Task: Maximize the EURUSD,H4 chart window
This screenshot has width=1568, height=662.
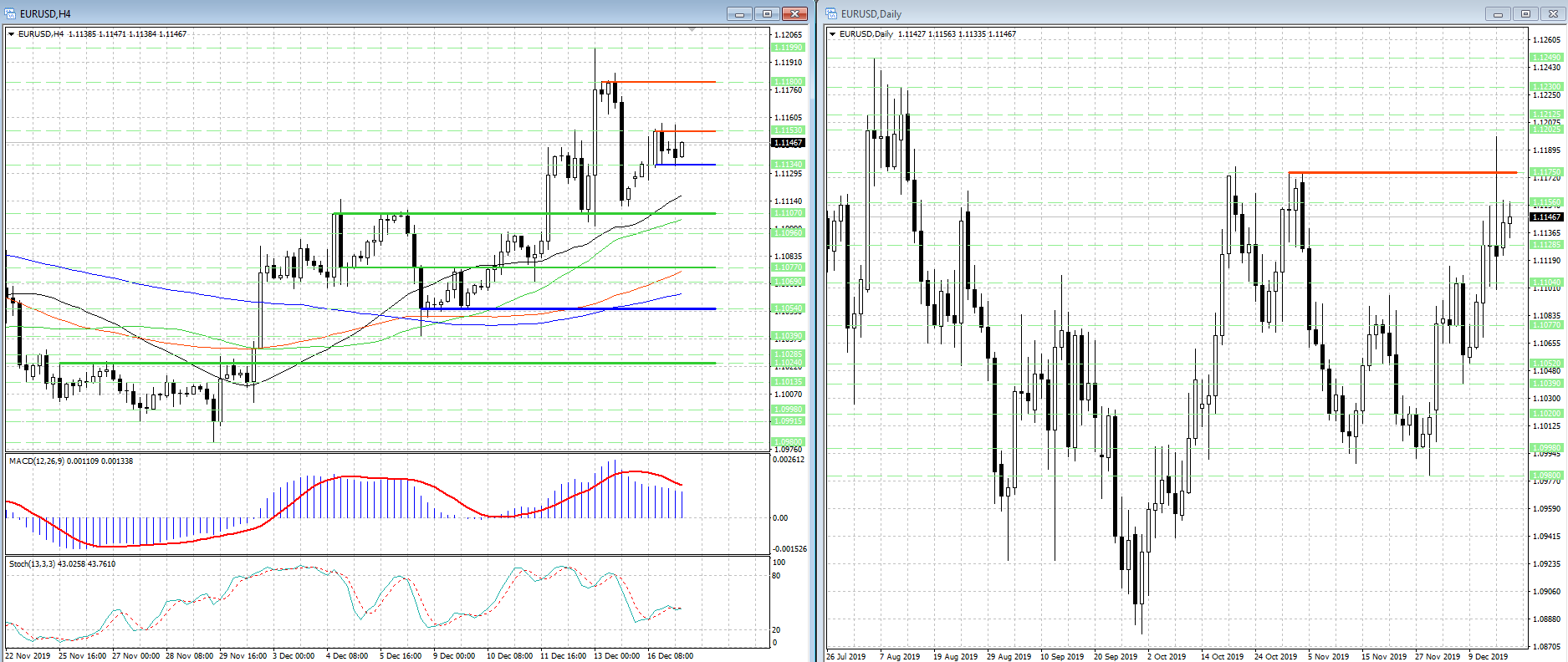Action: [767, 13]
